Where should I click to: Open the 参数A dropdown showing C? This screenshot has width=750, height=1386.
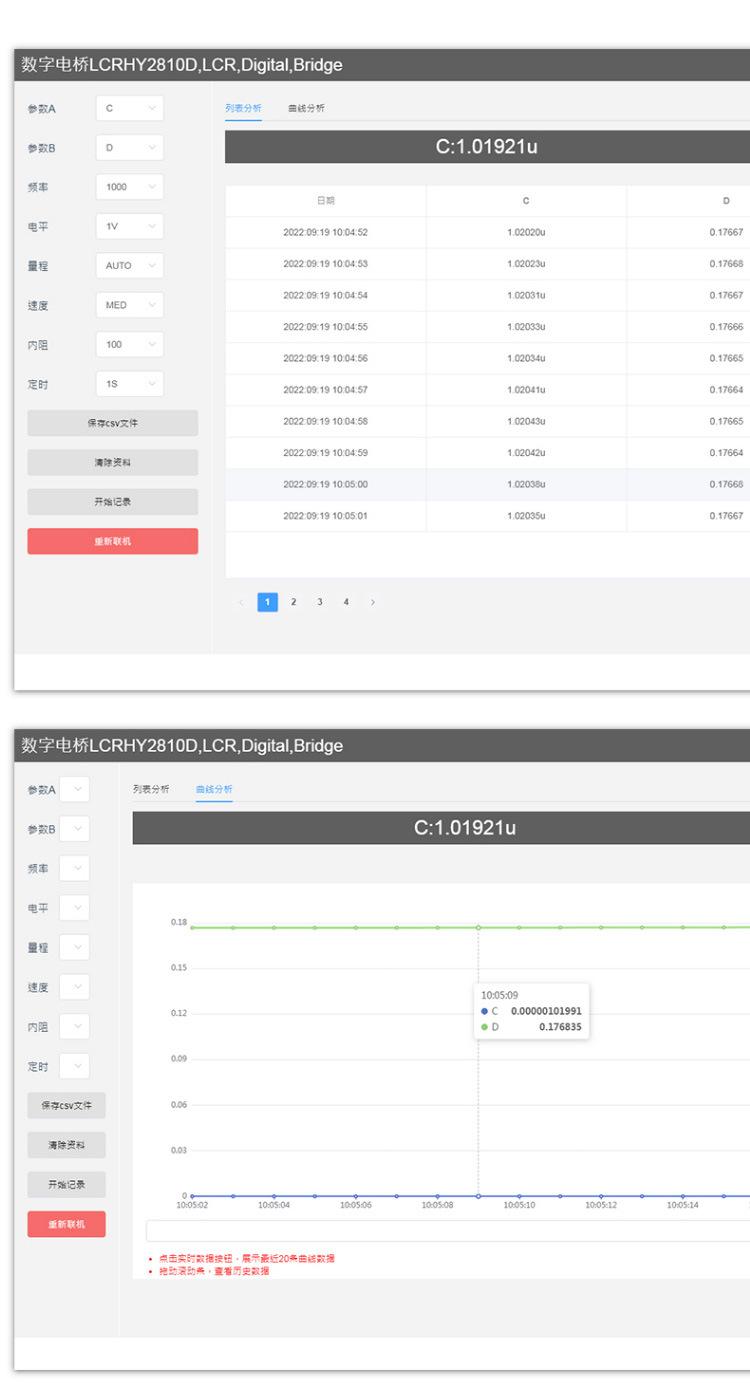point(129,108)
